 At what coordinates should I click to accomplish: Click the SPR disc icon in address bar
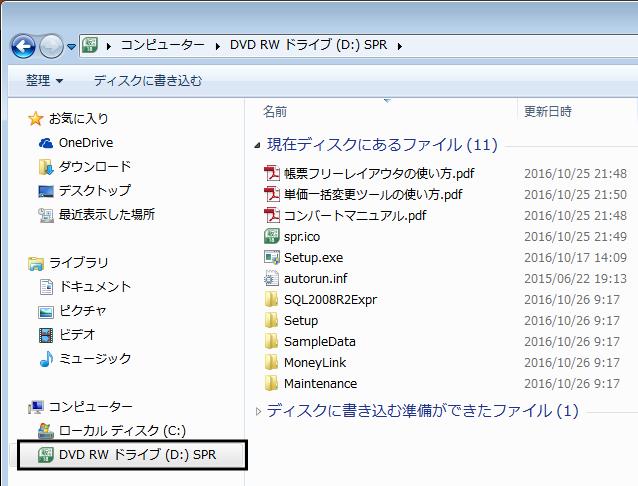pos(90,45)
